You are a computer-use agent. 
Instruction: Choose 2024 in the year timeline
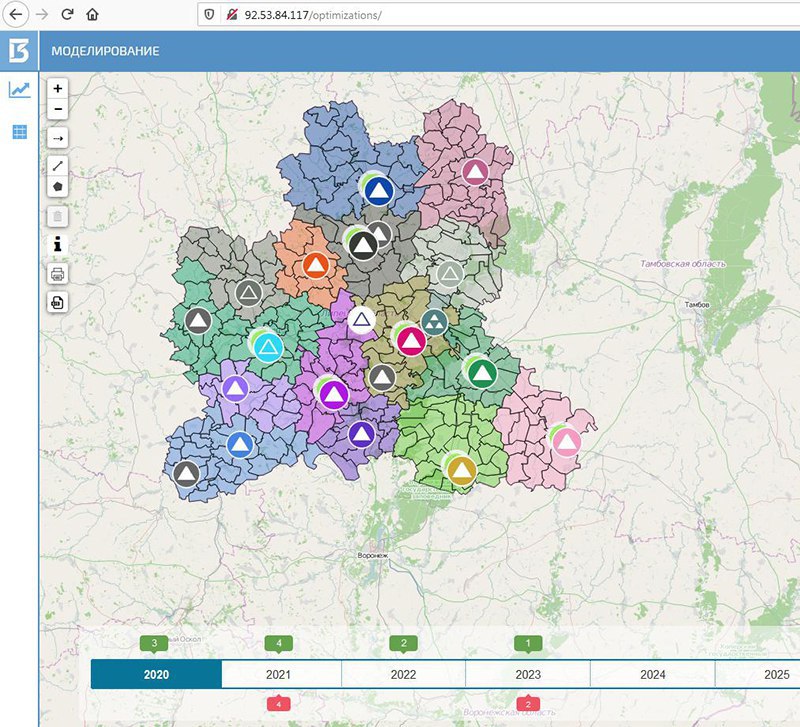pyautogui.click(x=652, y=674)
